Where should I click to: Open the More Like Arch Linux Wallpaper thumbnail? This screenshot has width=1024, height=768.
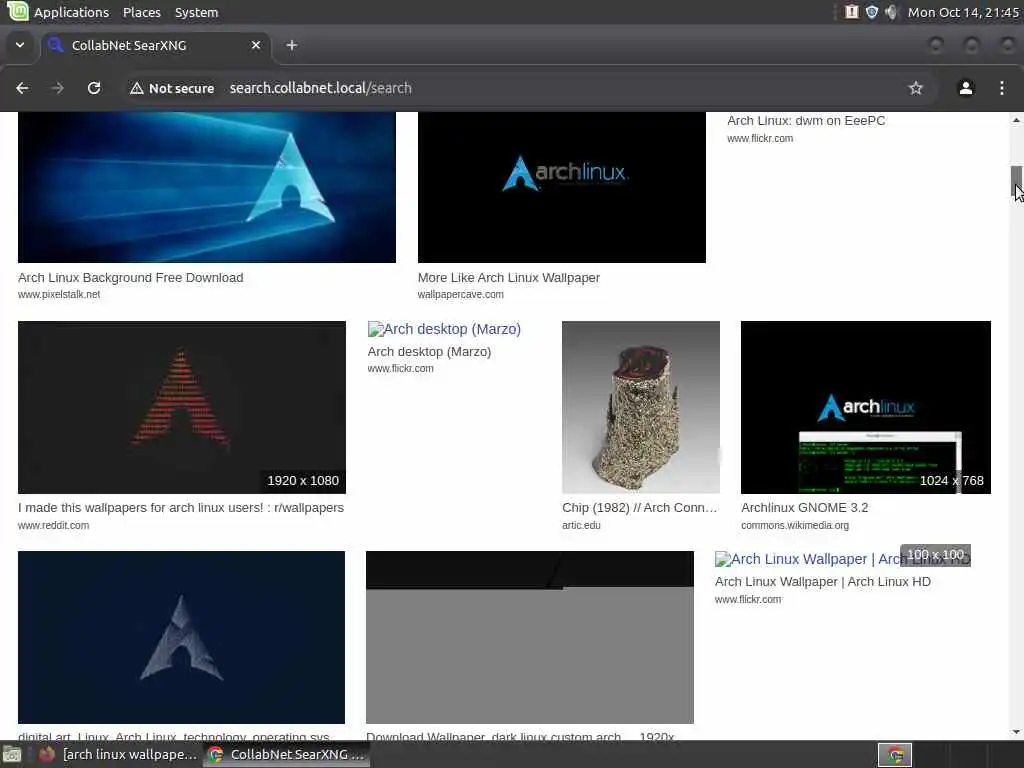[562, 187]
